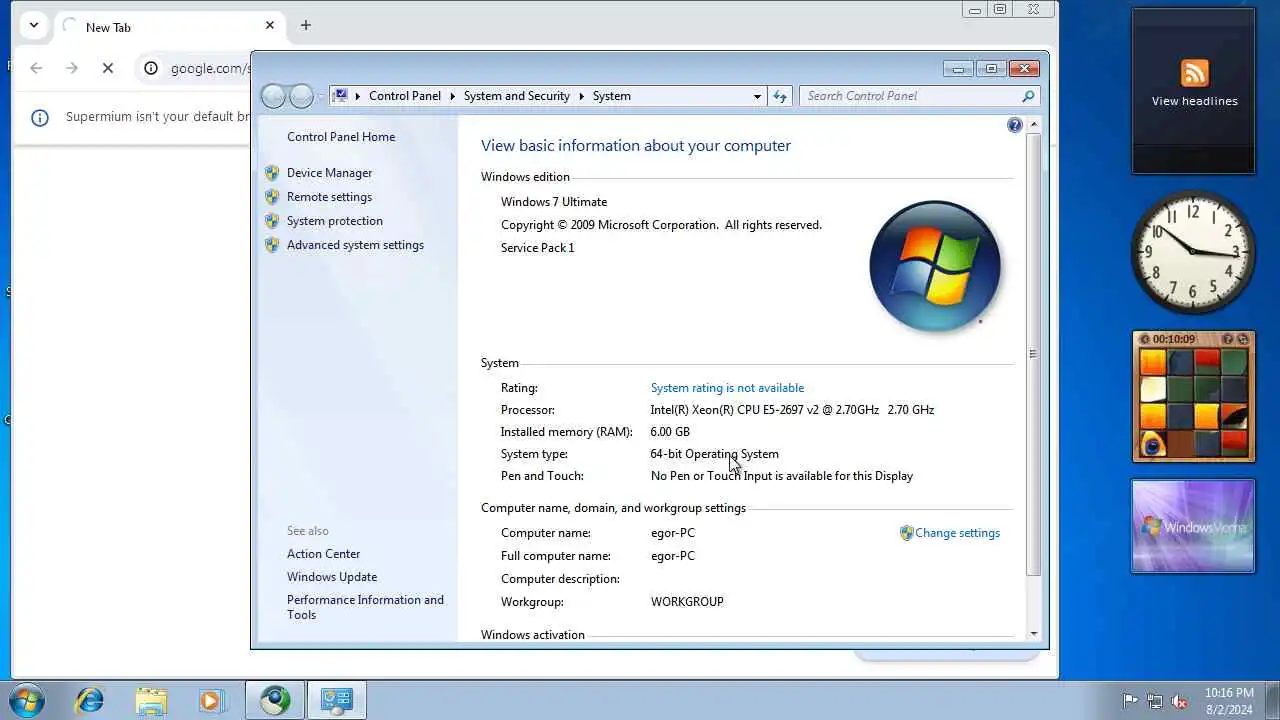Open Advanced system settings link

355,245
